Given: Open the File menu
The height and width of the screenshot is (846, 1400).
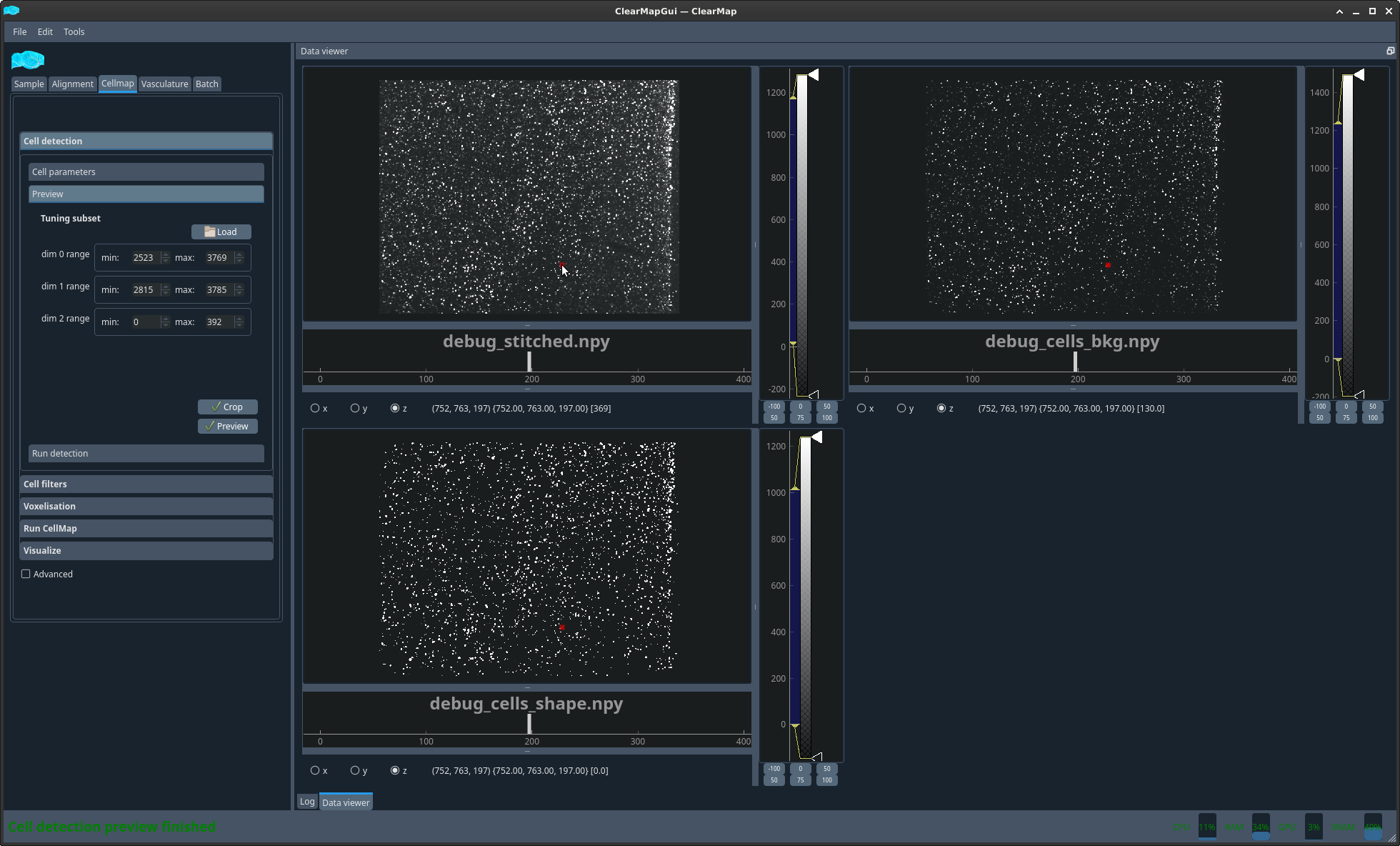Looking at the screenshot, I should 20,31.
